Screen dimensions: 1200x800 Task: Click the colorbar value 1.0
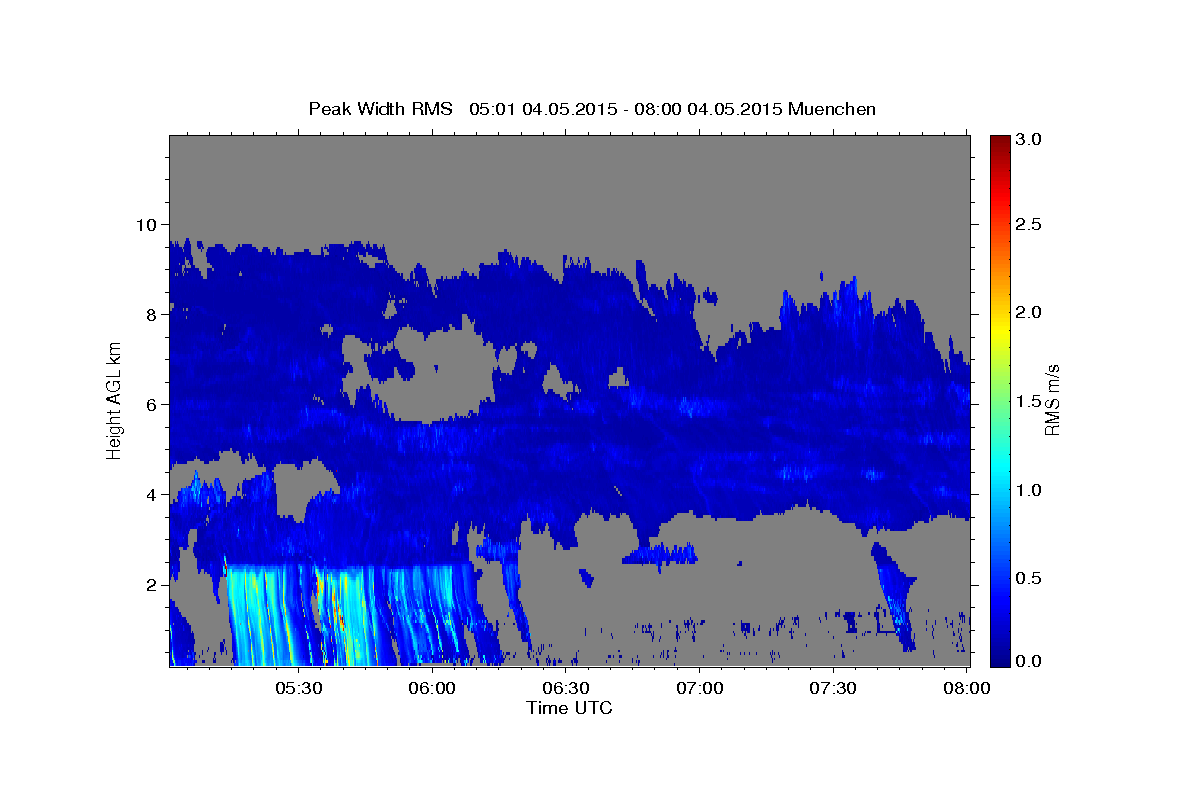click(1029, 490)
